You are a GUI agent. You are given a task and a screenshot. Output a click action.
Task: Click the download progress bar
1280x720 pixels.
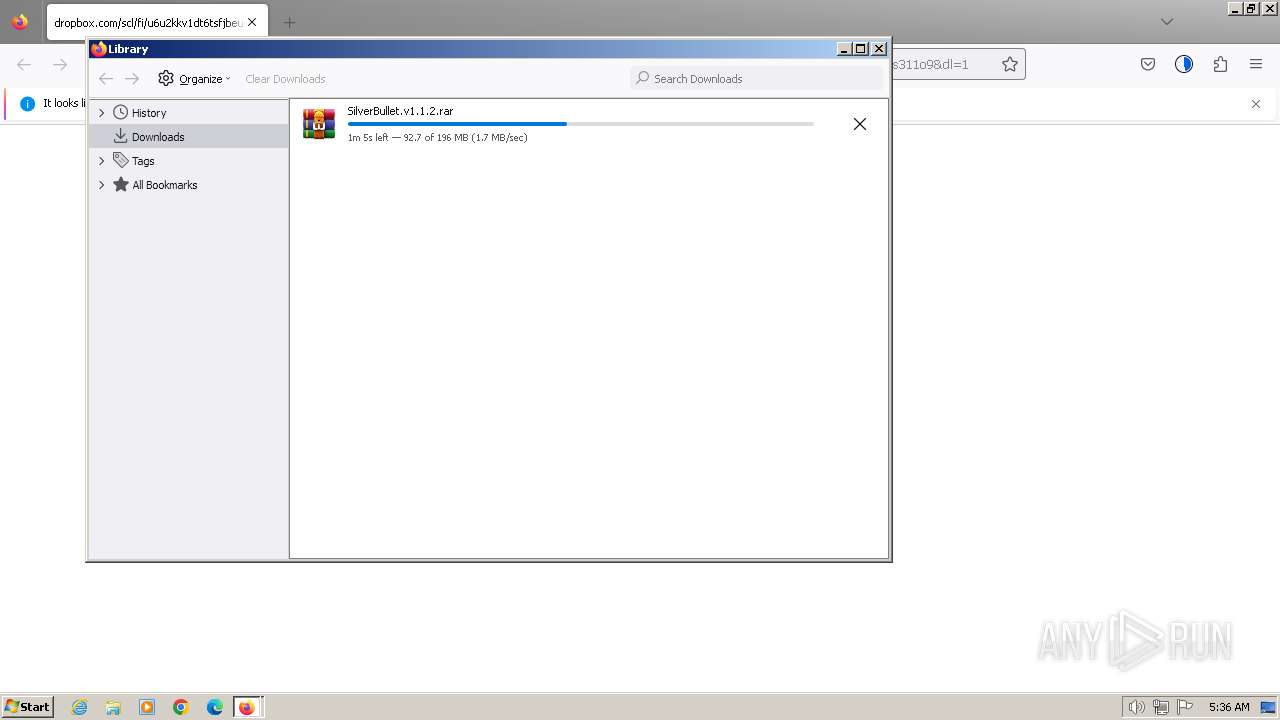(x=580, y=124)
